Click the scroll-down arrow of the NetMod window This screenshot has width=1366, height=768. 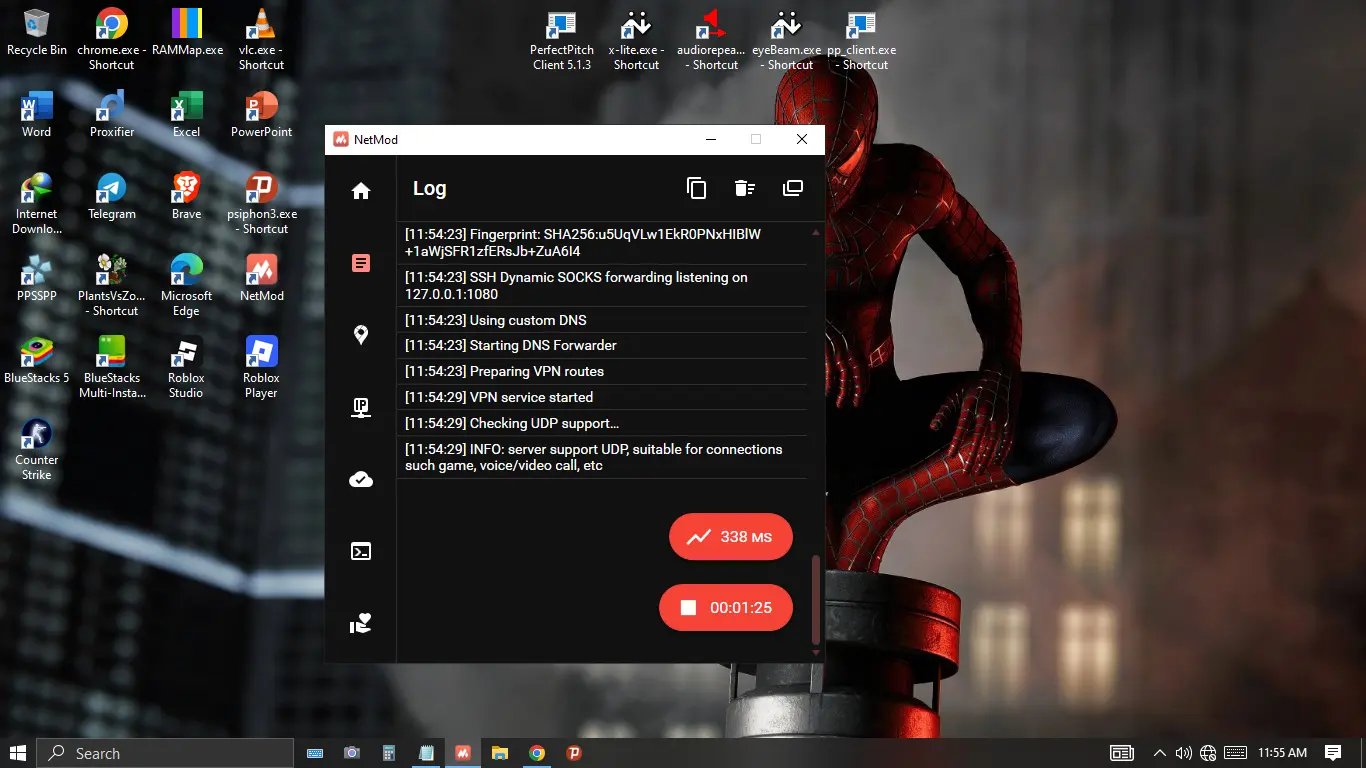(816, 652)
